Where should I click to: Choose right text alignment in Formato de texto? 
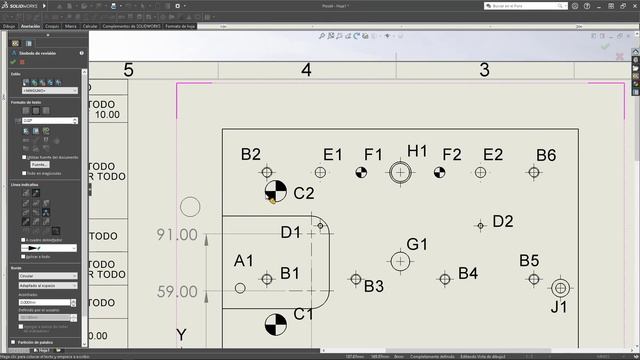point(46,111)
